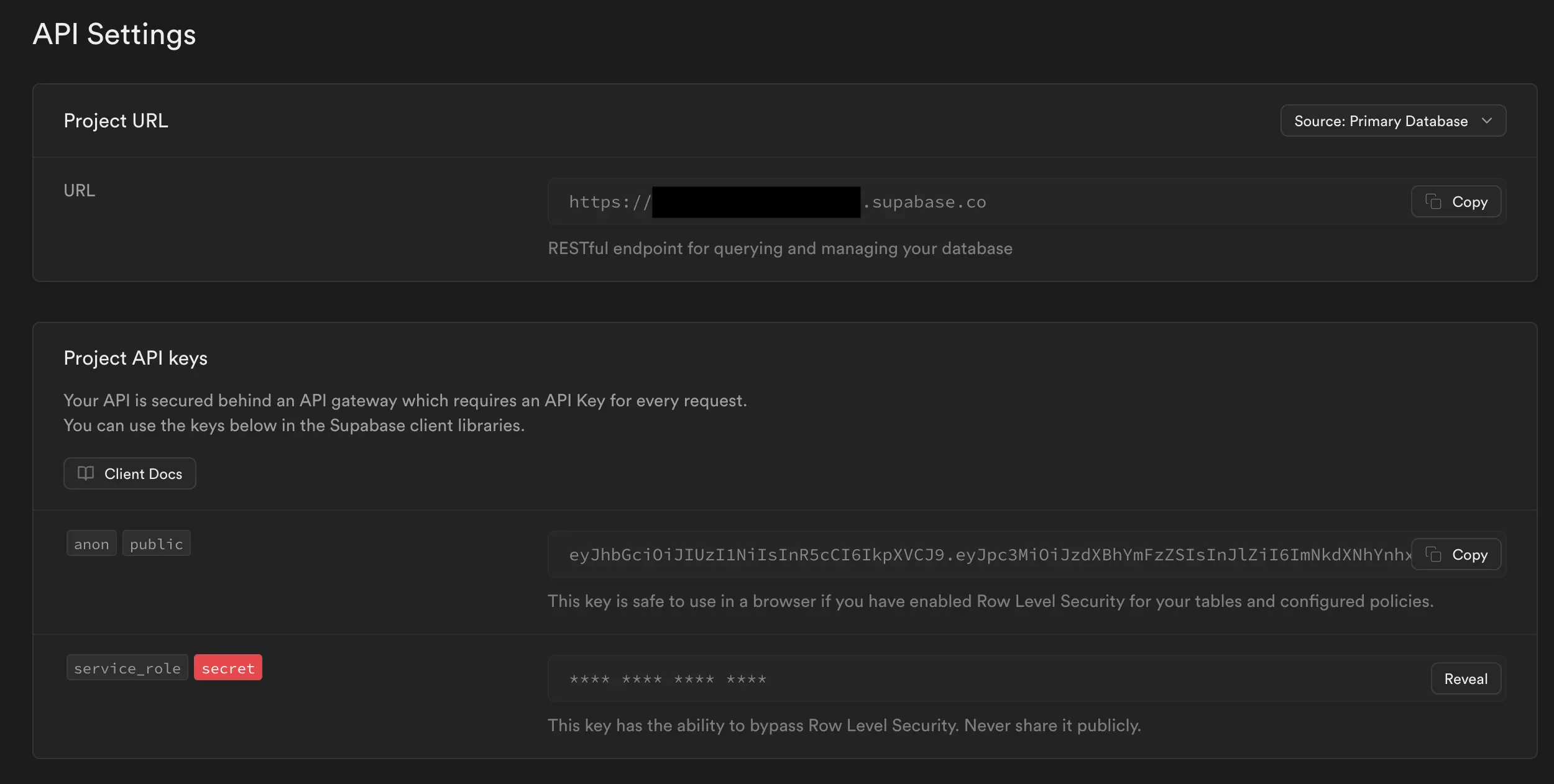
Task: Open Client Docs via the book icon
Action: click(86, 473)
